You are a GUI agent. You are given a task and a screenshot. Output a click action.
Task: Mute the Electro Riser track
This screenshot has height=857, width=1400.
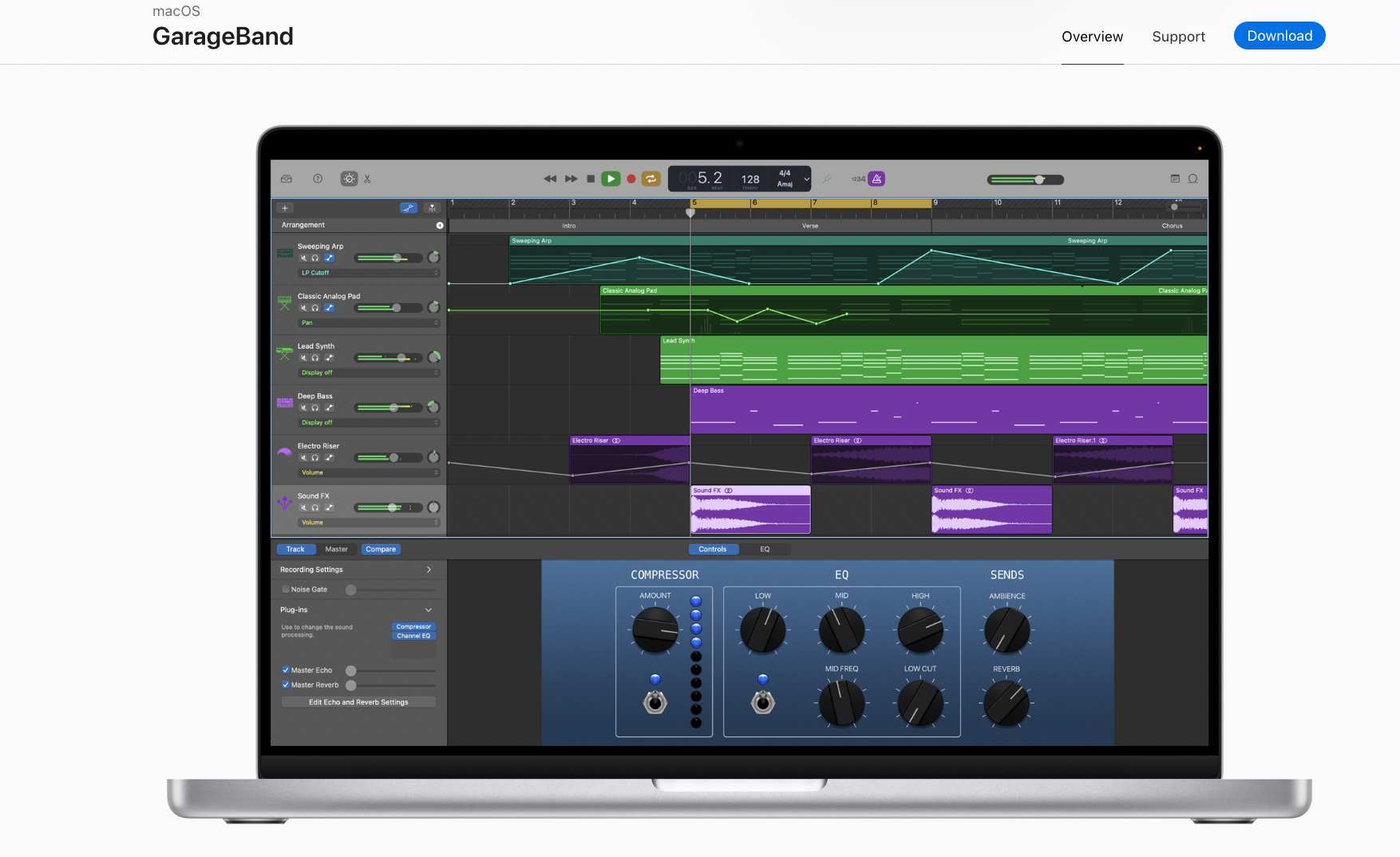coord(303,458)
